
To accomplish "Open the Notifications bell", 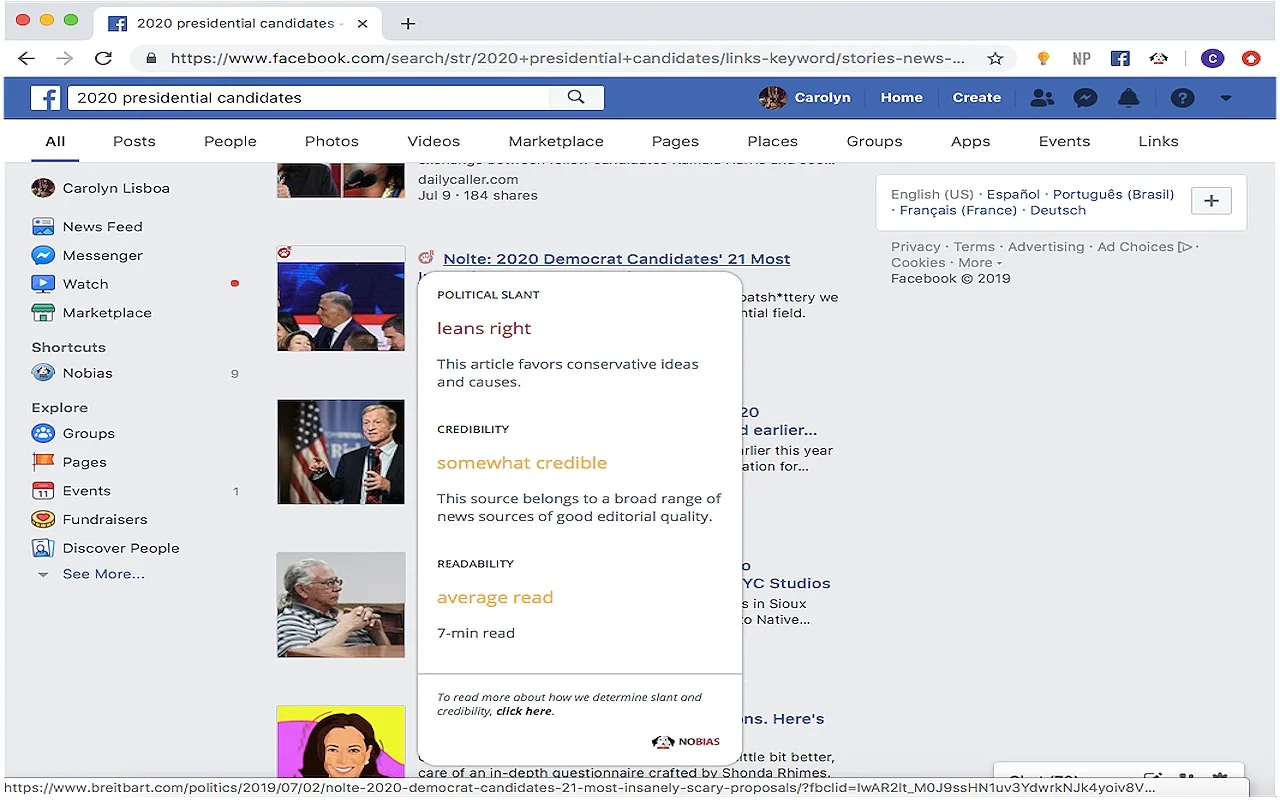I will point(1128,98).
